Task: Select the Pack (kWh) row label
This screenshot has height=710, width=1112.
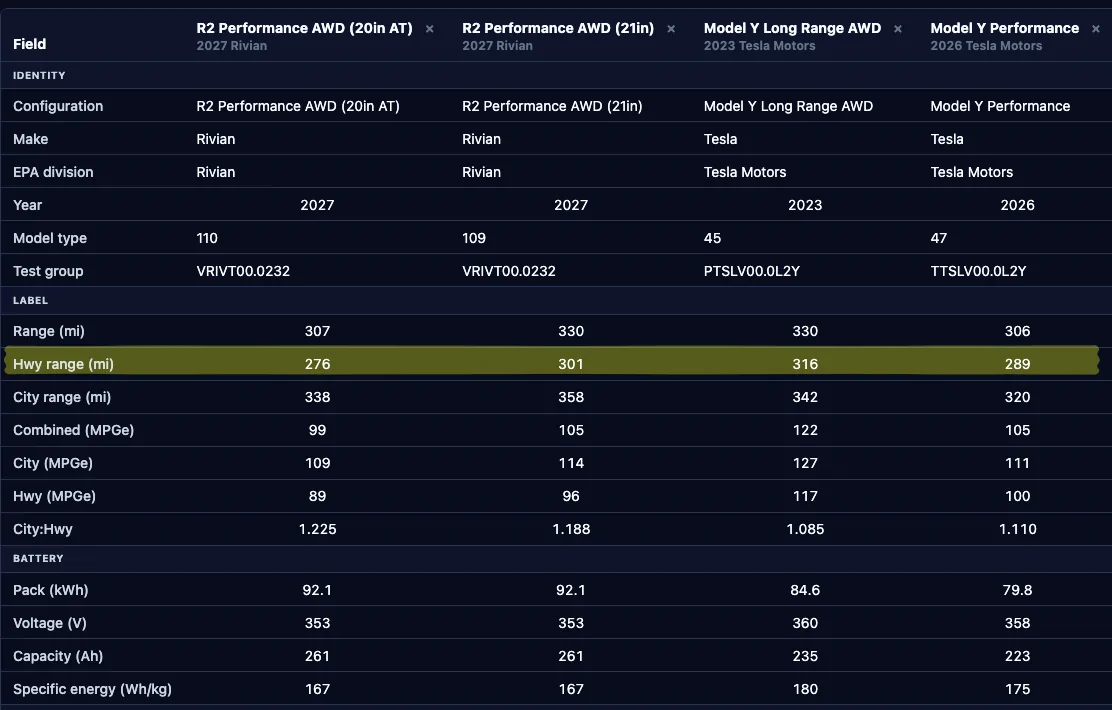Action: point(50,589)
